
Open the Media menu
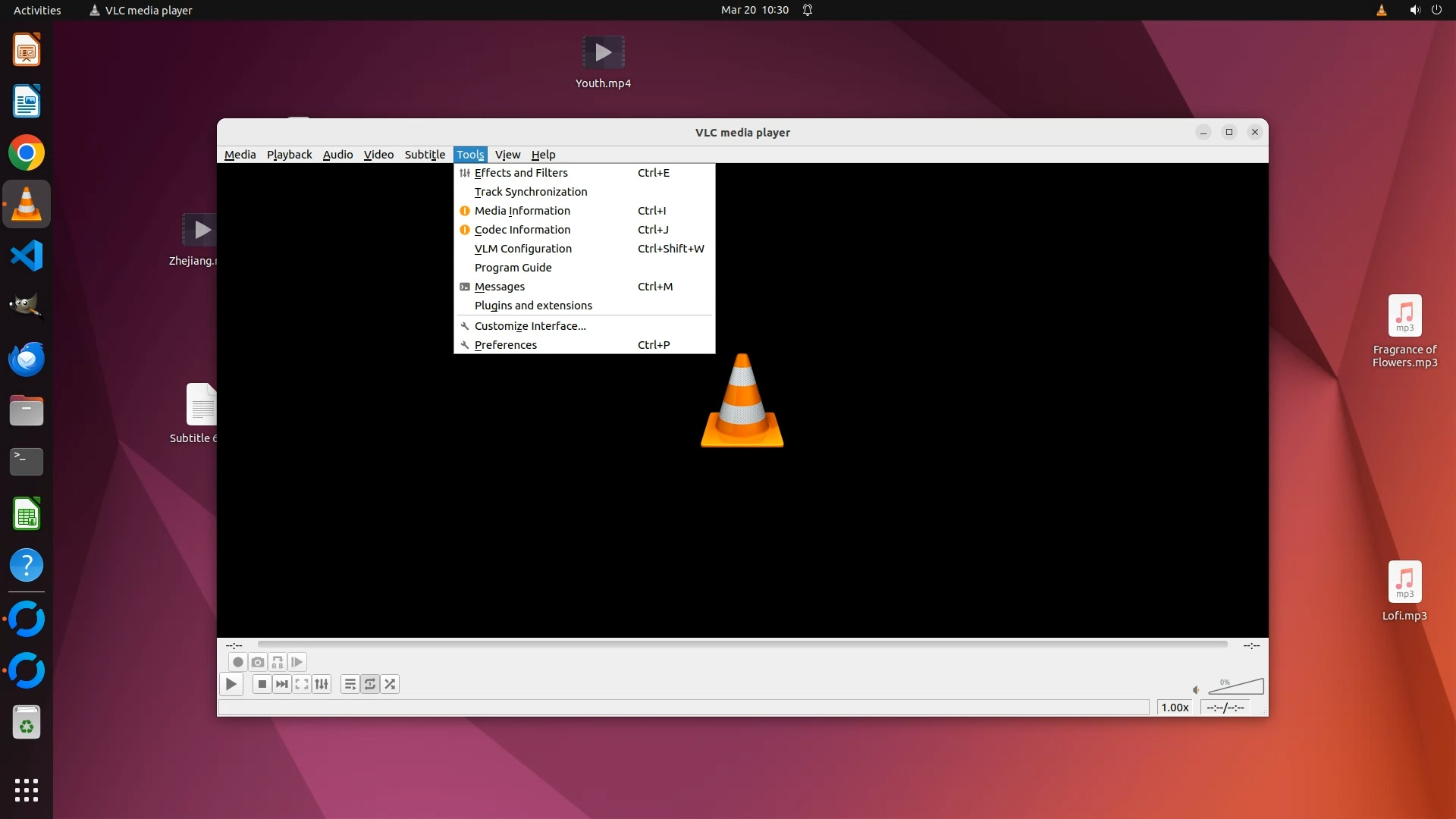pyautogui.click(x=240, y=155)
